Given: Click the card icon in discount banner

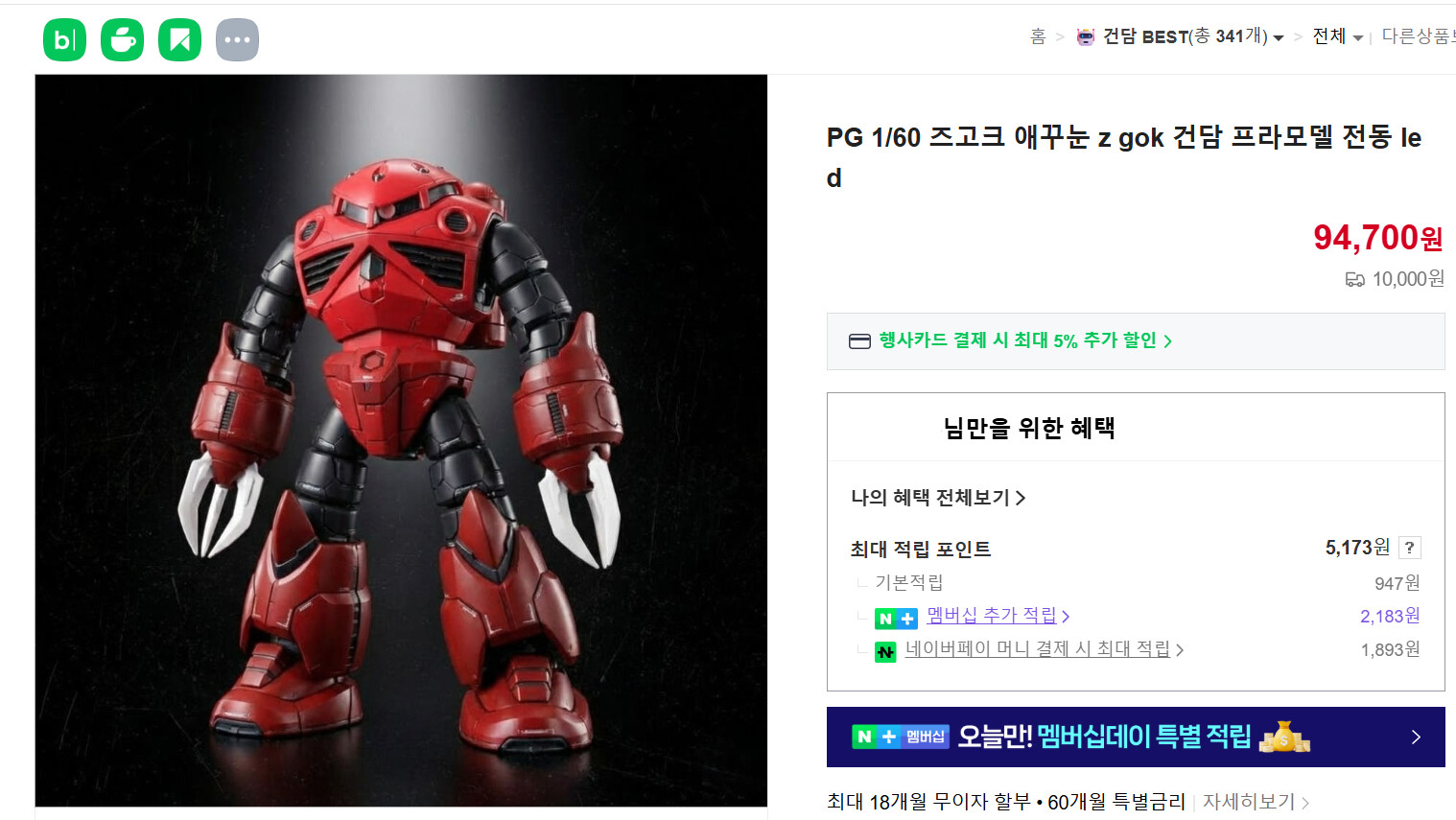Looking at the screenshot, I should click(x=859, y=341).
